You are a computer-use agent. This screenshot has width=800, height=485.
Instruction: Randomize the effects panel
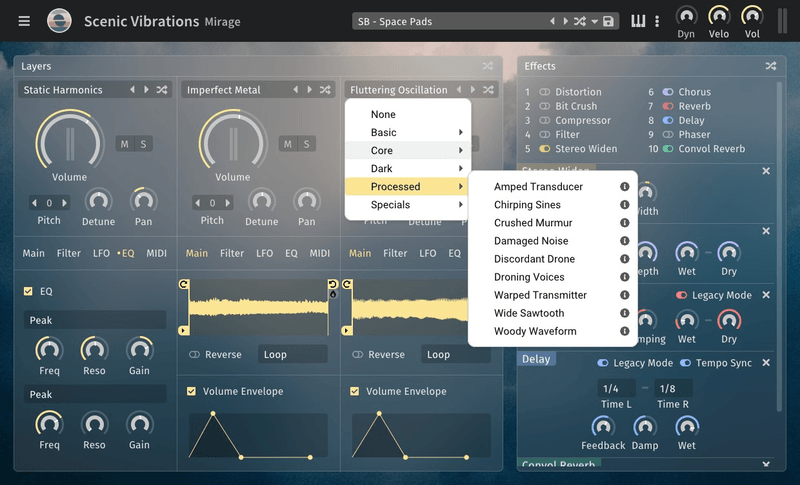(771, 66)
